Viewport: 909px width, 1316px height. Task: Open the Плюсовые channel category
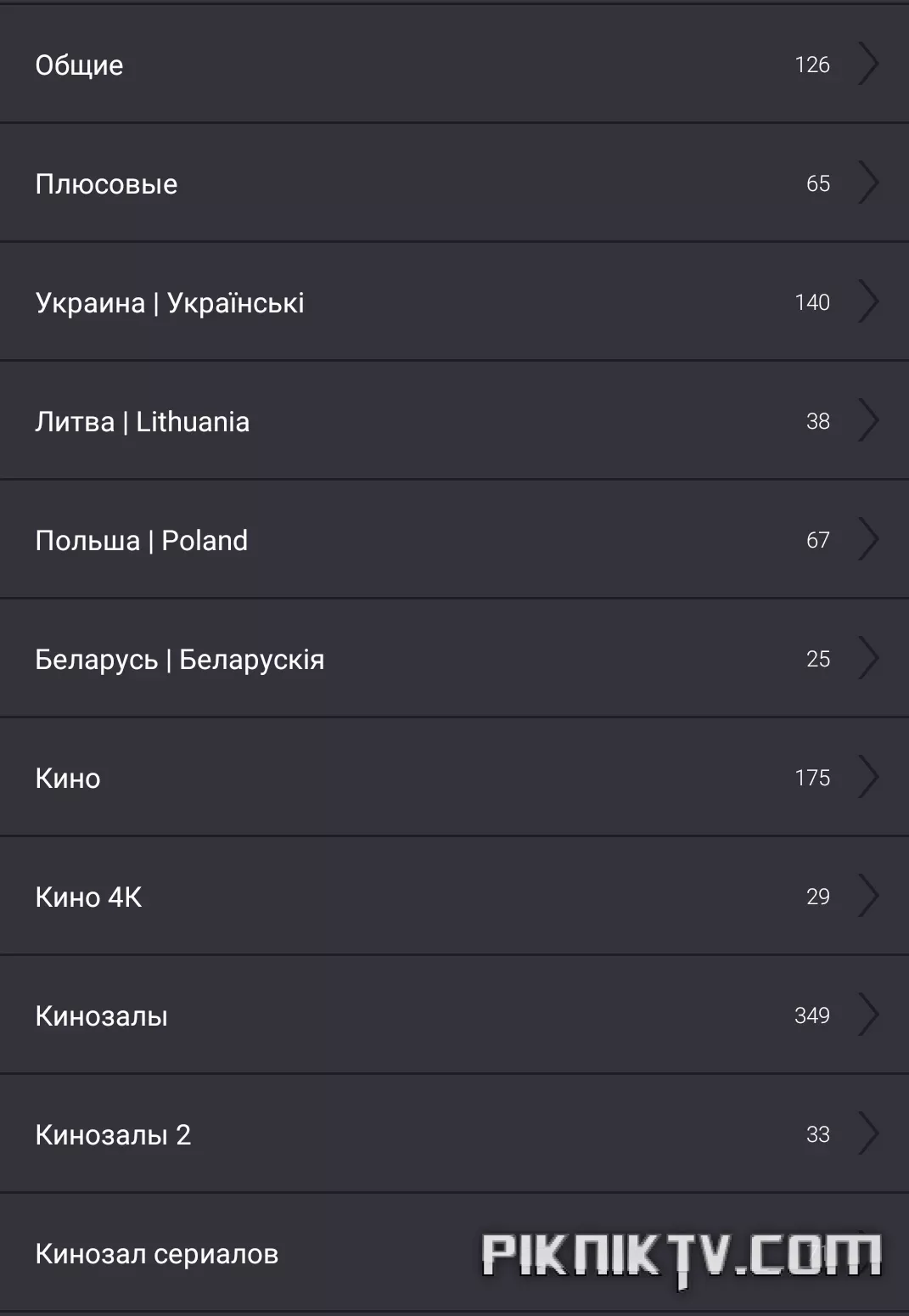coord(454,183)
